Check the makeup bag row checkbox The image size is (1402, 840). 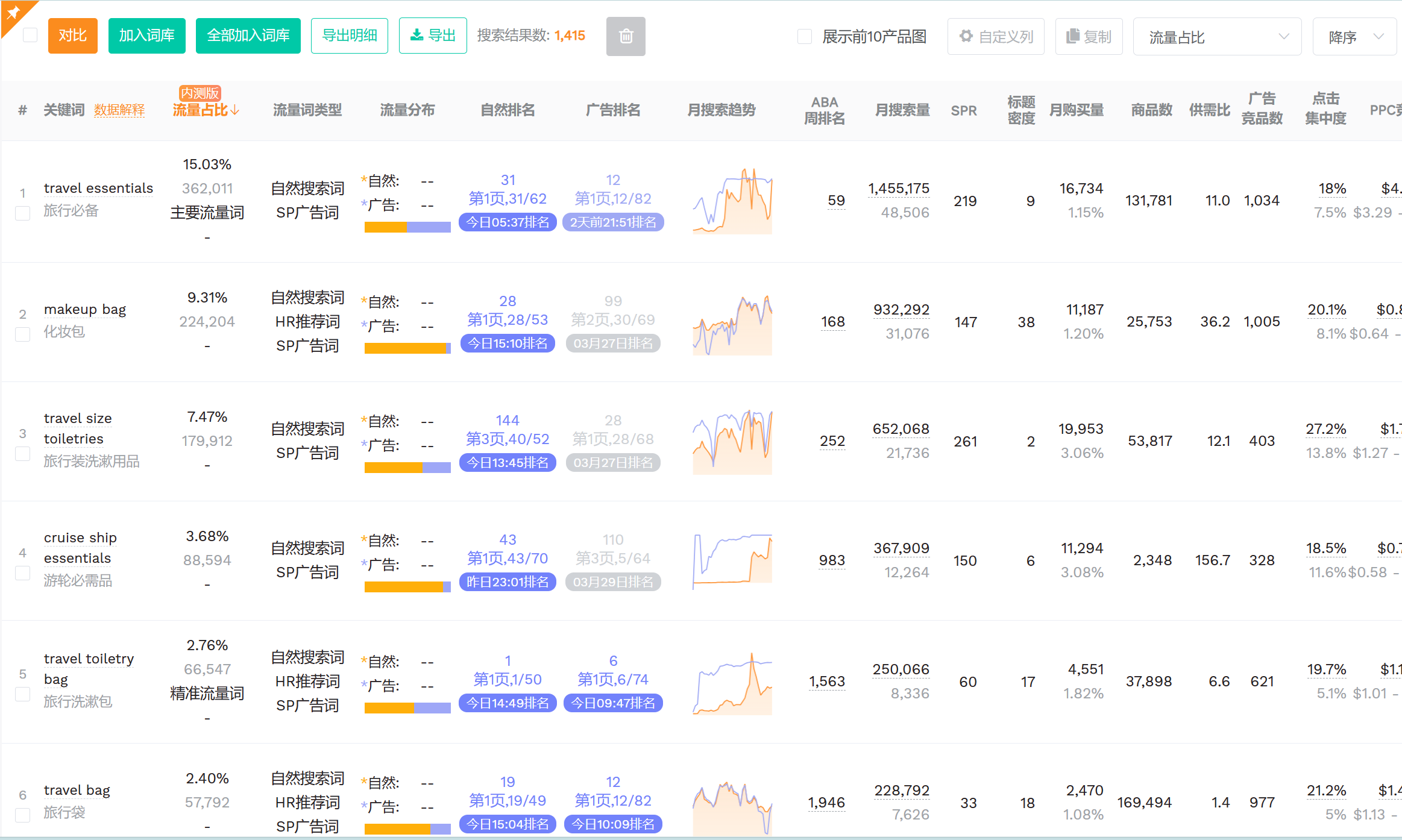[23, 334]
